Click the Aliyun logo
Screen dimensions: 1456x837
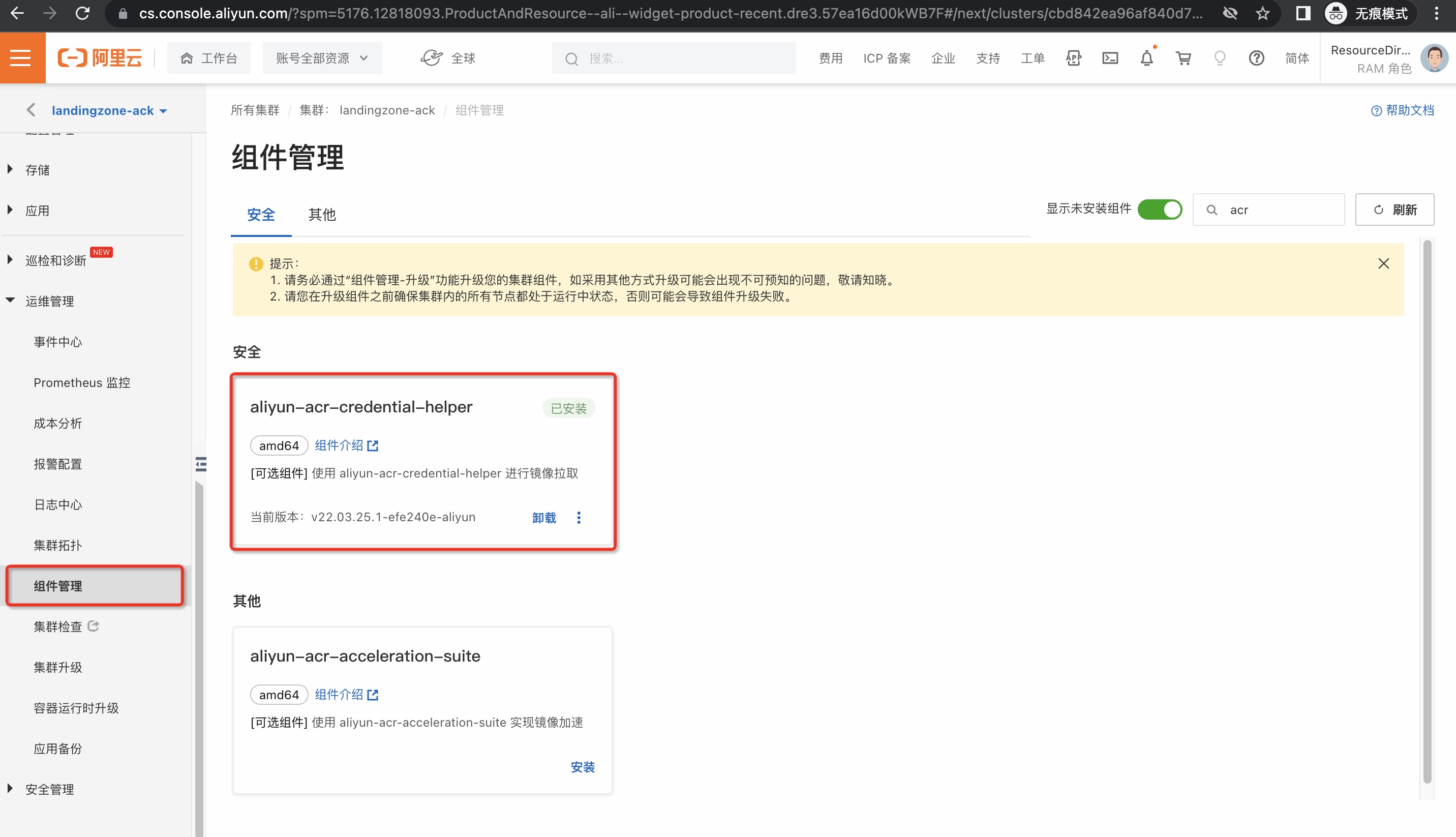click(x=100, y=58)
